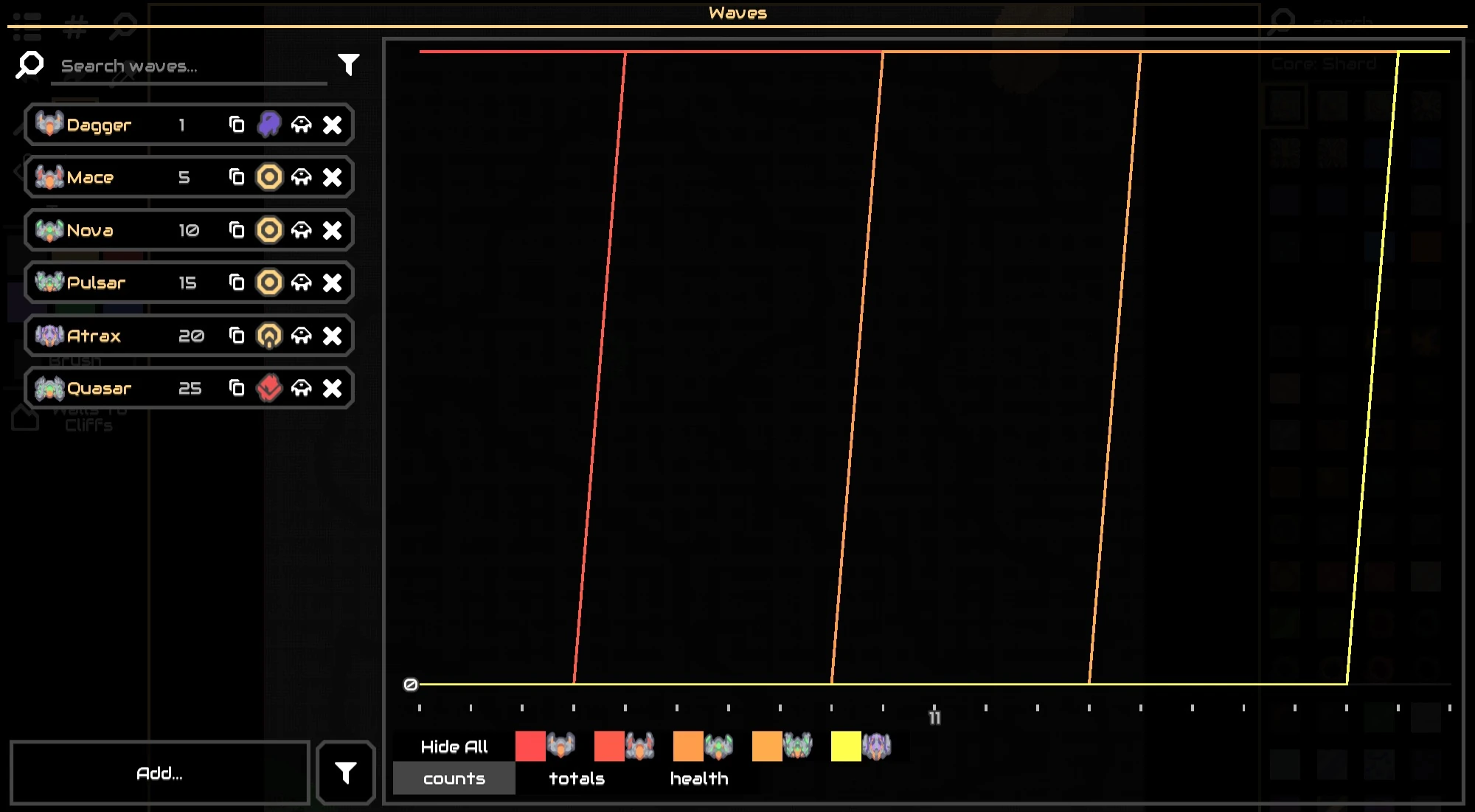This screenshot has width=1475, height=812.
Task: Switch the graph to health mode
Action: [x=698, y=779]
